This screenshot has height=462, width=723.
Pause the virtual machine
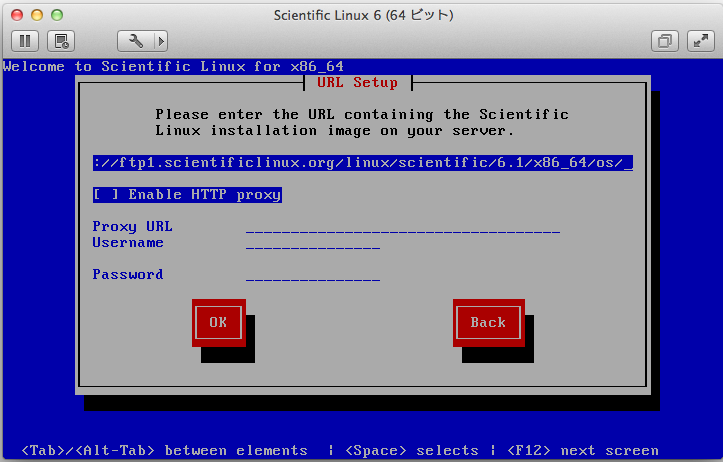click(x=25, y=41)
